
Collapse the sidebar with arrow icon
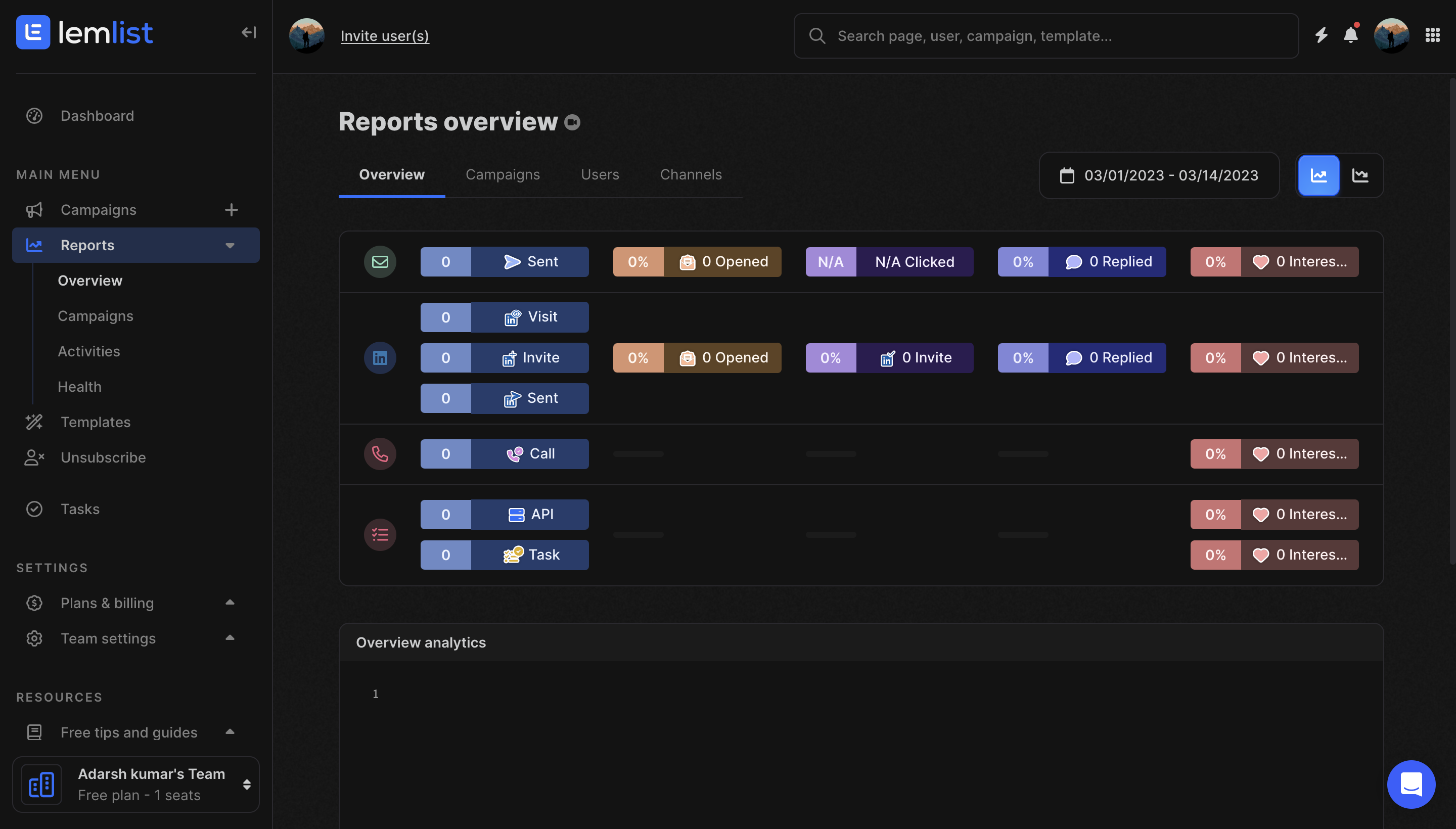[x=248, y=32]
